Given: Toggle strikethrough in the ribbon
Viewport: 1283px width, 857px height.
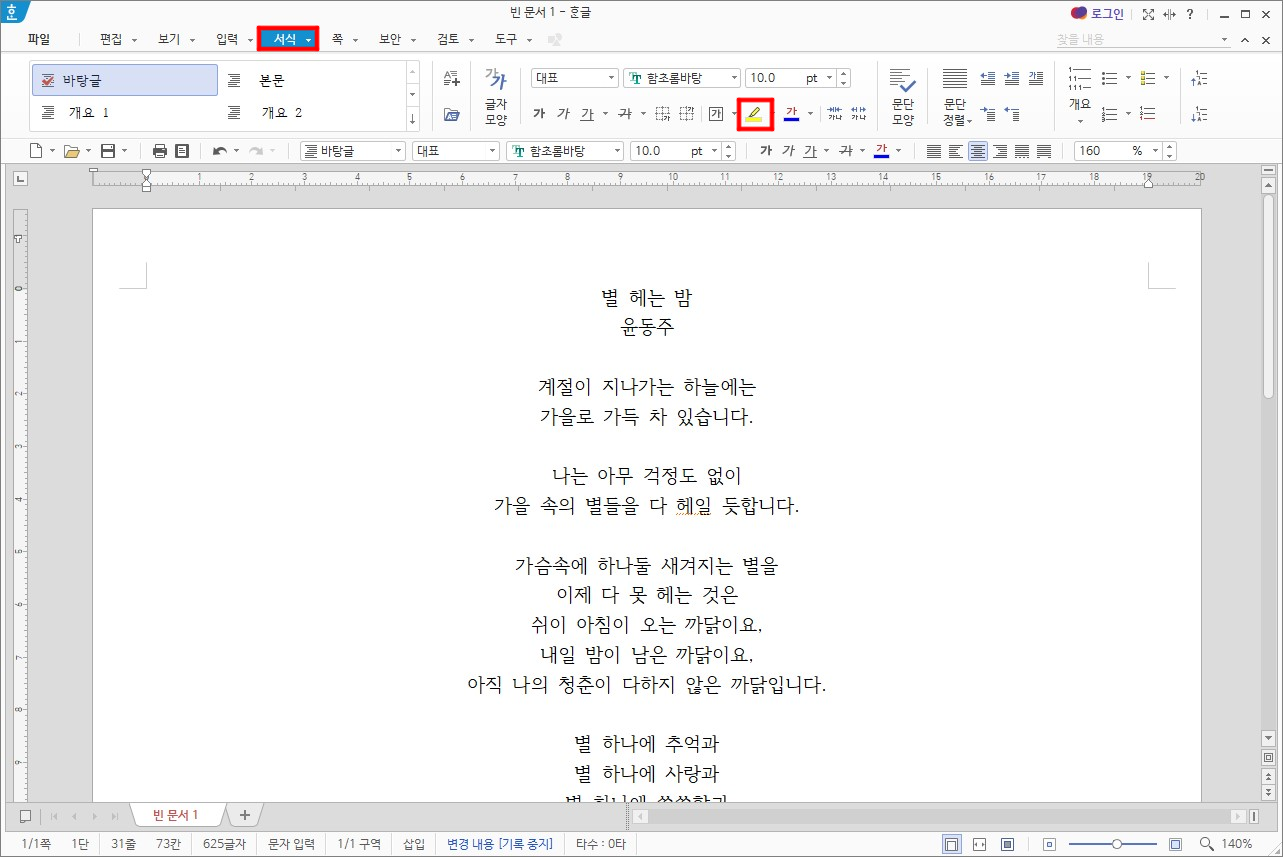Looking at the screenshot, I should [625, 113].
